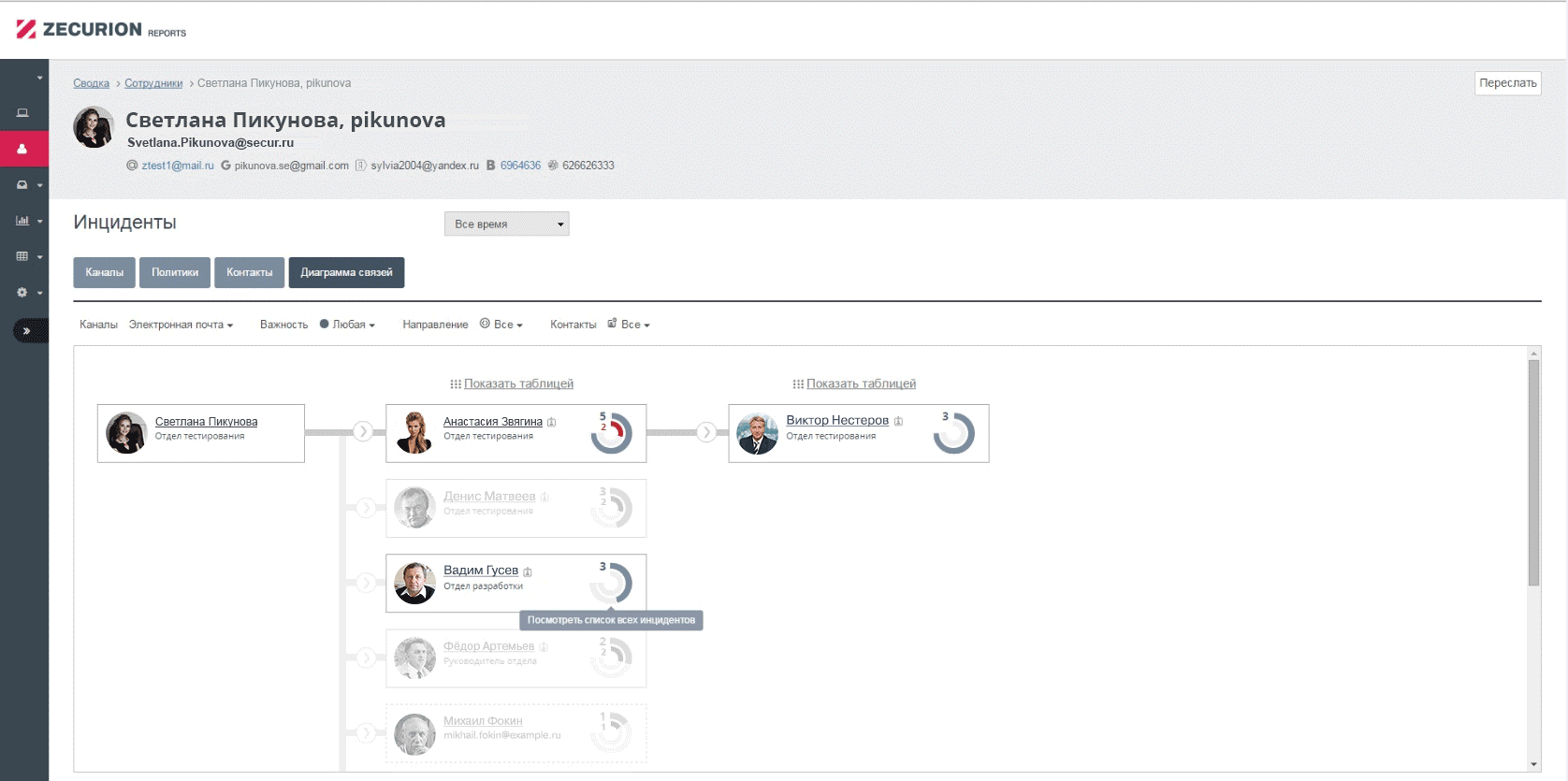Click the employees user icon in the sidebar
The width and height of the screenshot is (1568, 781).
[x=22, y=149]
